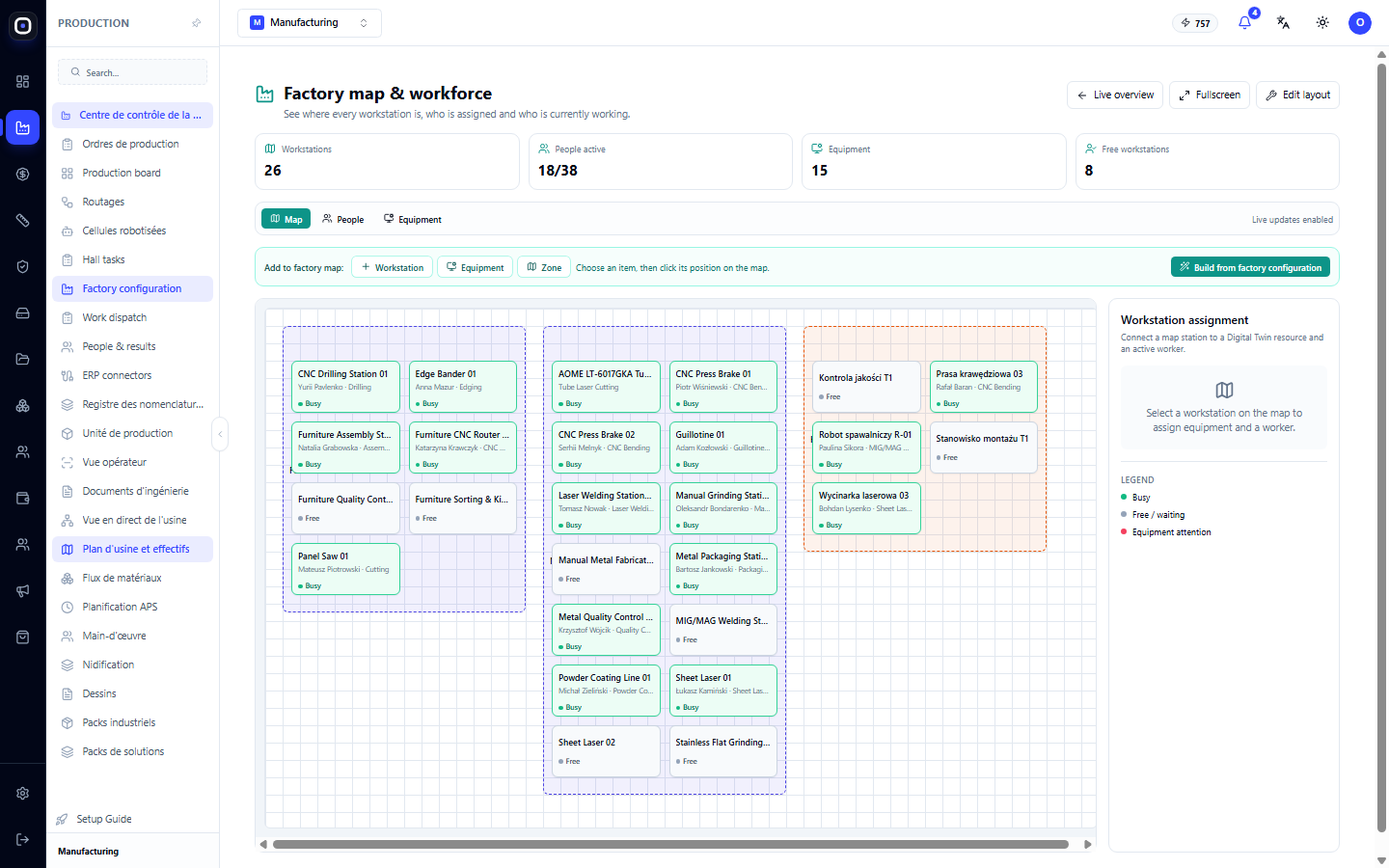1389x868 pixels.
Task: Click the map horizontal scrollbar thumb
Action: 670,844
